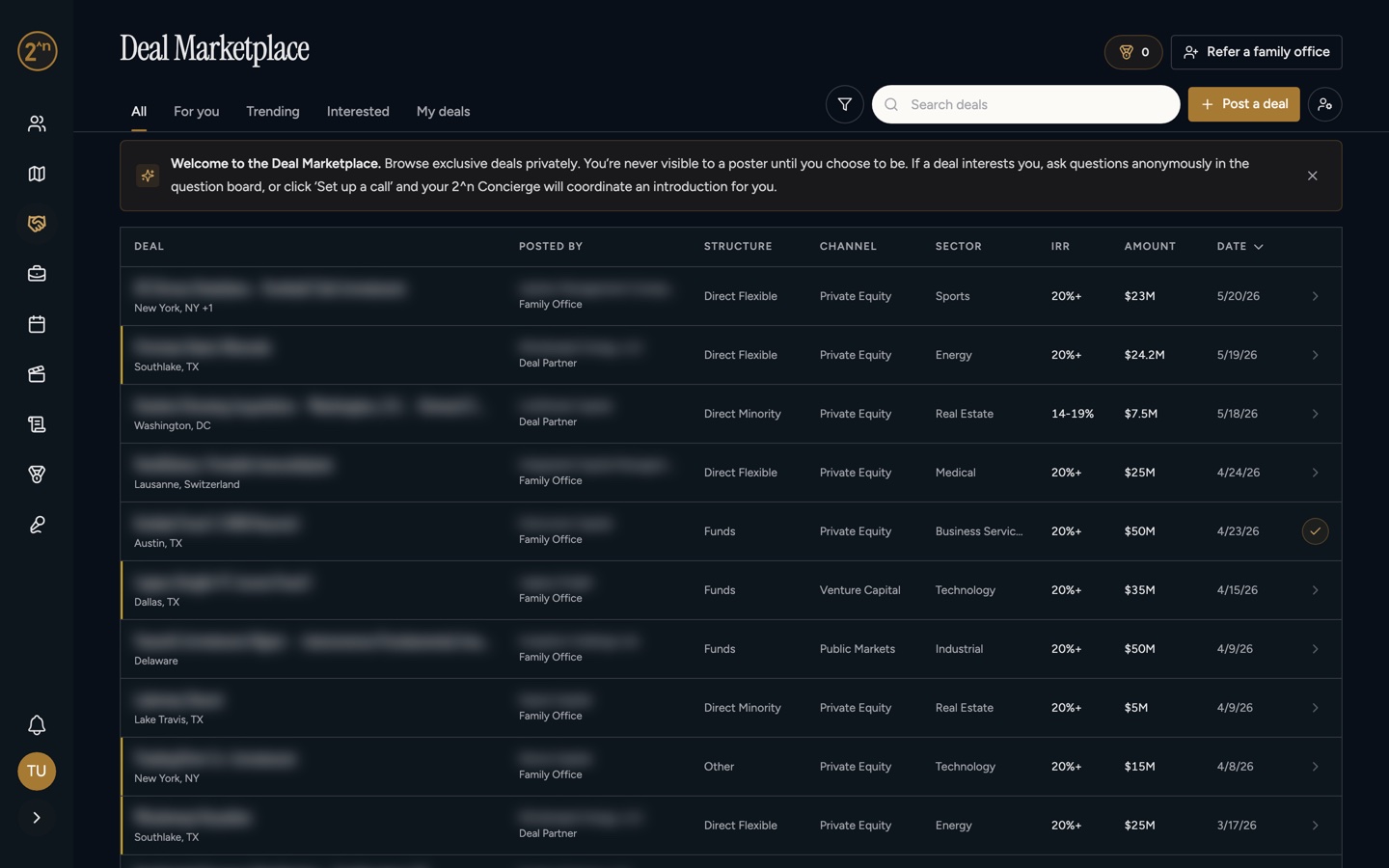This screenshot has height=868, width=1389.
Task: Open the $24.2M Energy deal chevron
Action: [x=1315, y=355]
